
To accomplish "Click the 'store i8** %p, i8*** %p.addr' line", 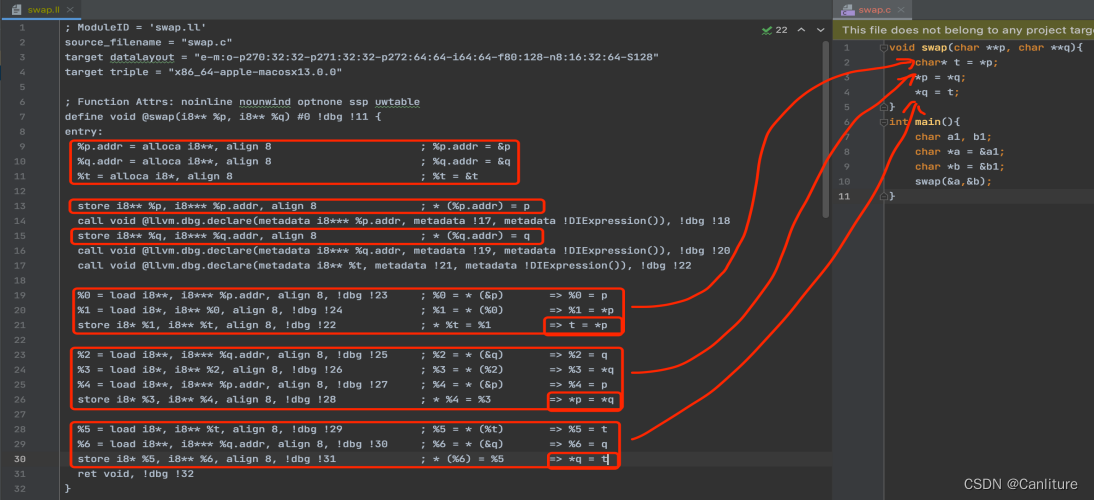I will coord(197,206).
